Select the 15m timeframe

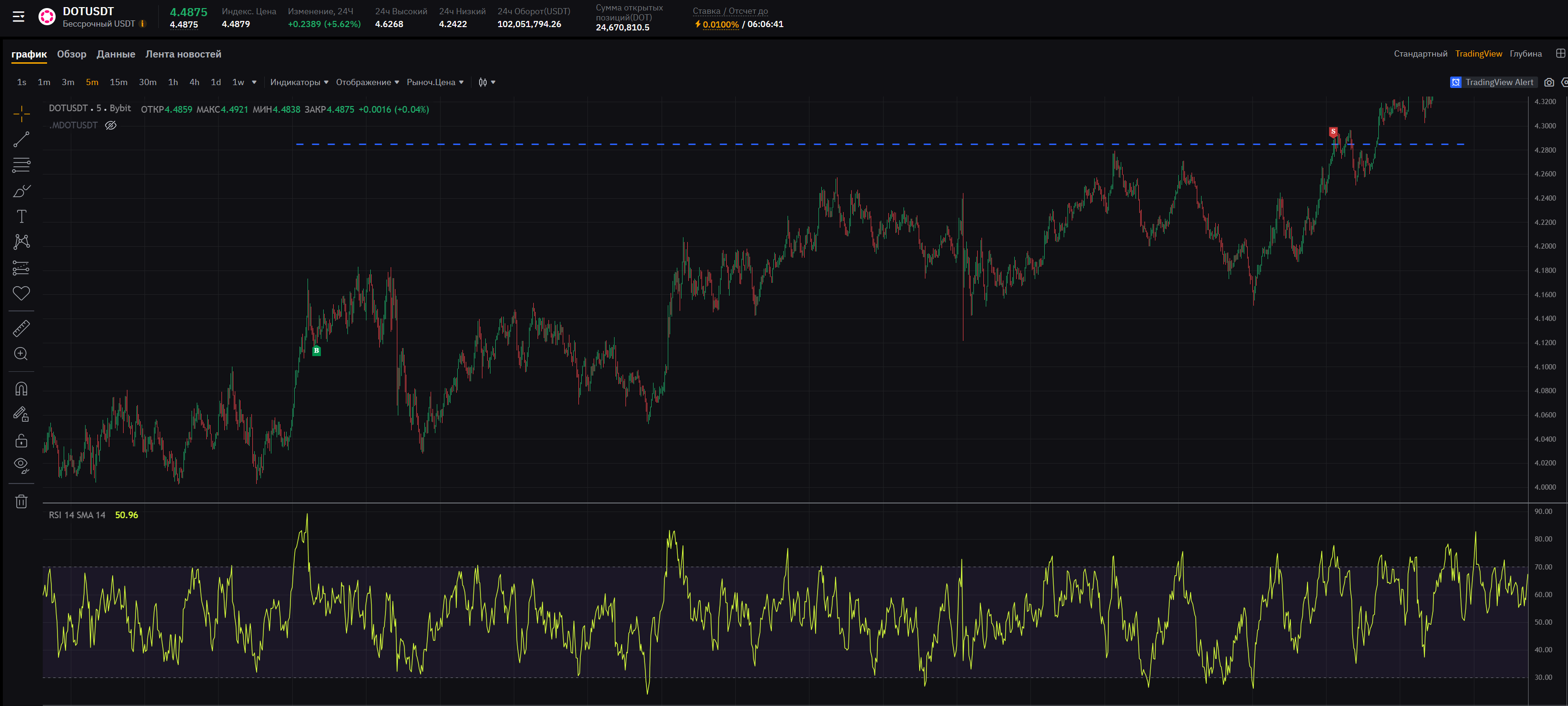pos(119,82)
